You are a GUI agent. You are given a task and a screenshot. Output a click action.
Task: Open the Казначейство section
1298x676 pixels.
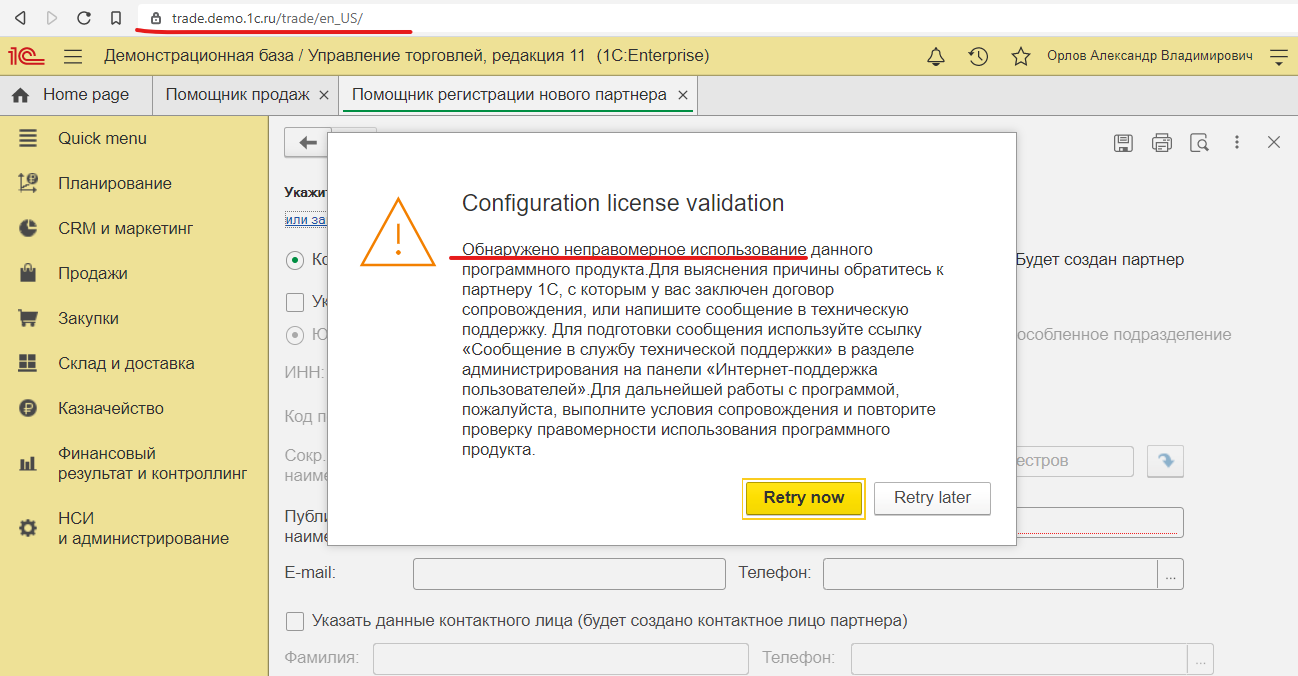(x=111, y=408)
